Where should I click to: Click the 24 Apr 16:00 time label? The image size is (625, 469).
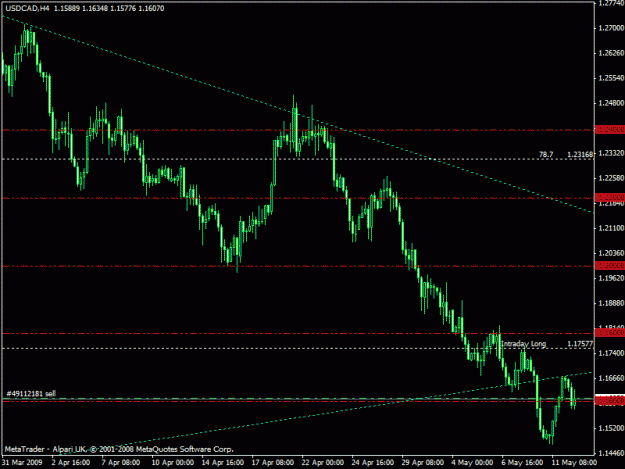coord(373,463)
